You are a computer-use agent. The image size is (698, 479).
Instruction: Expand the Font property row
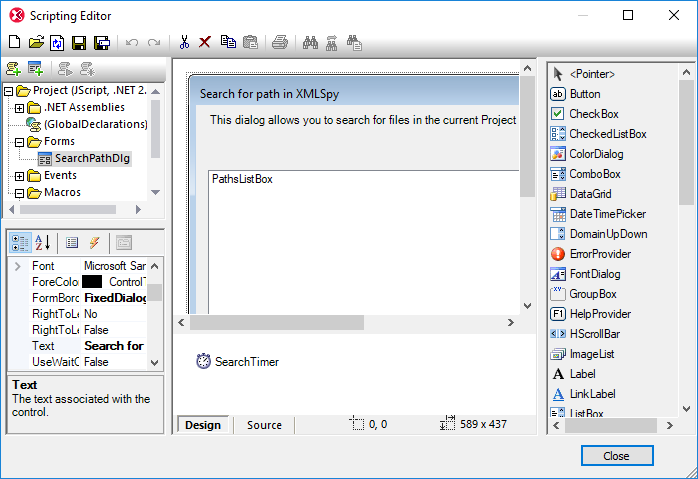tap(17, 266)
